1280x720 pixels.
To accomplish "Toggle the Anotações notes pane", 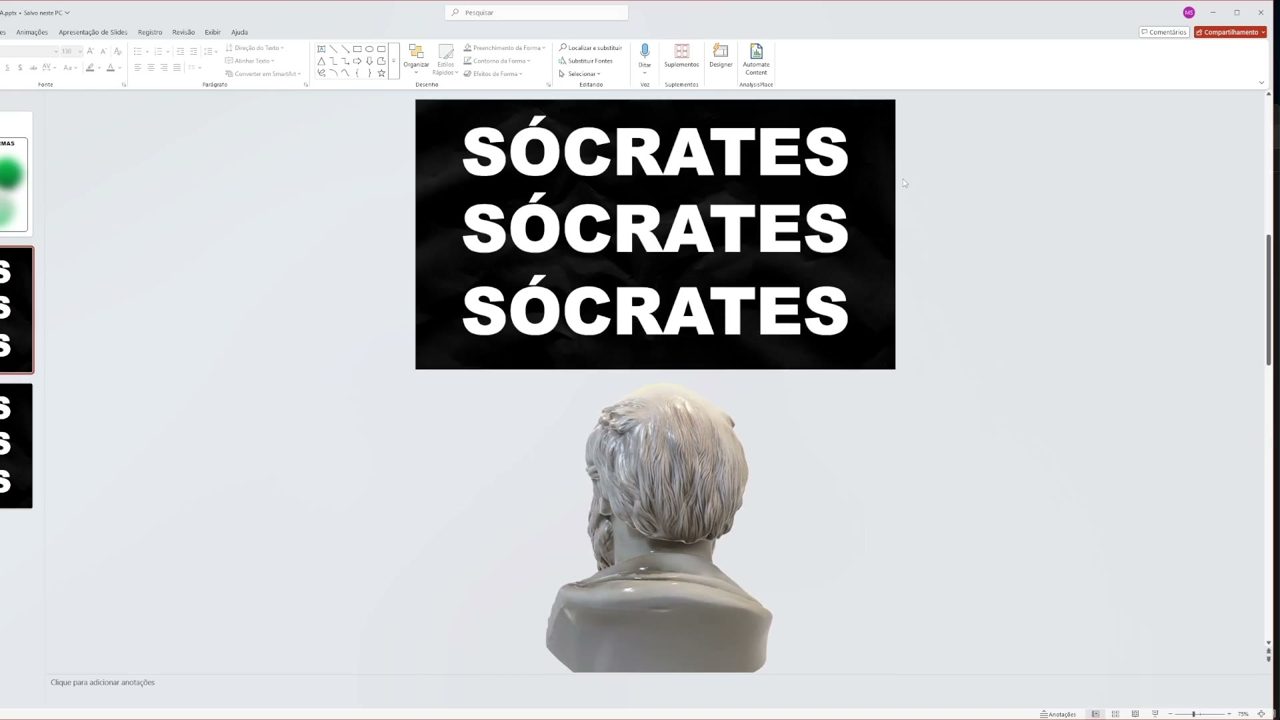I will (1058, 714).
